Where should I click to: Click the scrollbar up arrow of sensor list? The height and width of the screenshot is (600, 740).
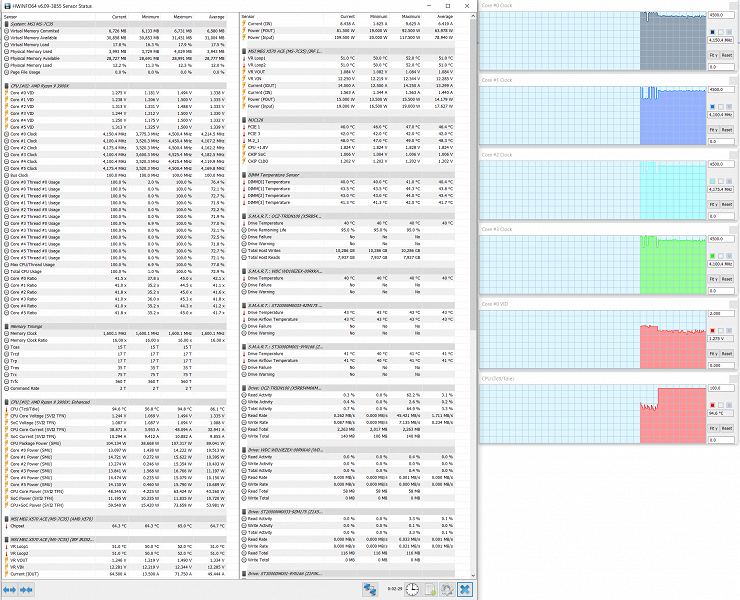click(473, 17)
